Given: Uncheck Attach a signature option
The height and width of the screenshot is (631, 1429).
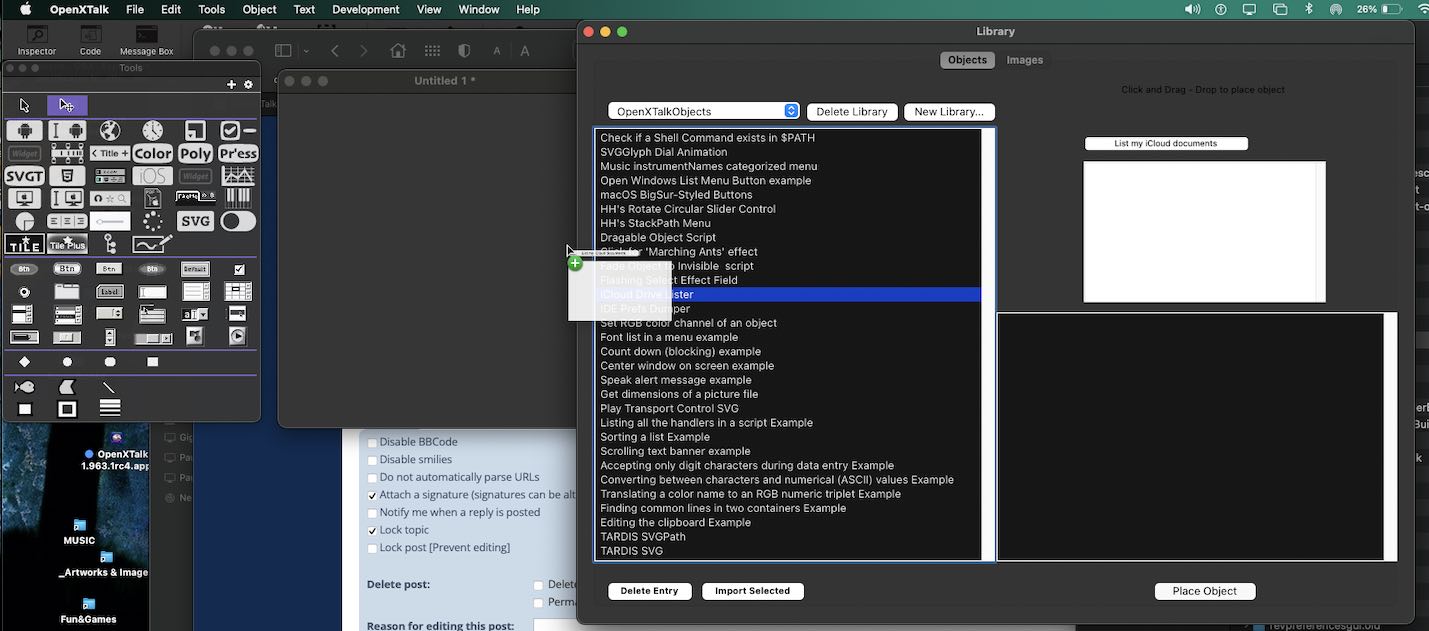Looking at the screenshot, I should 372,495.
